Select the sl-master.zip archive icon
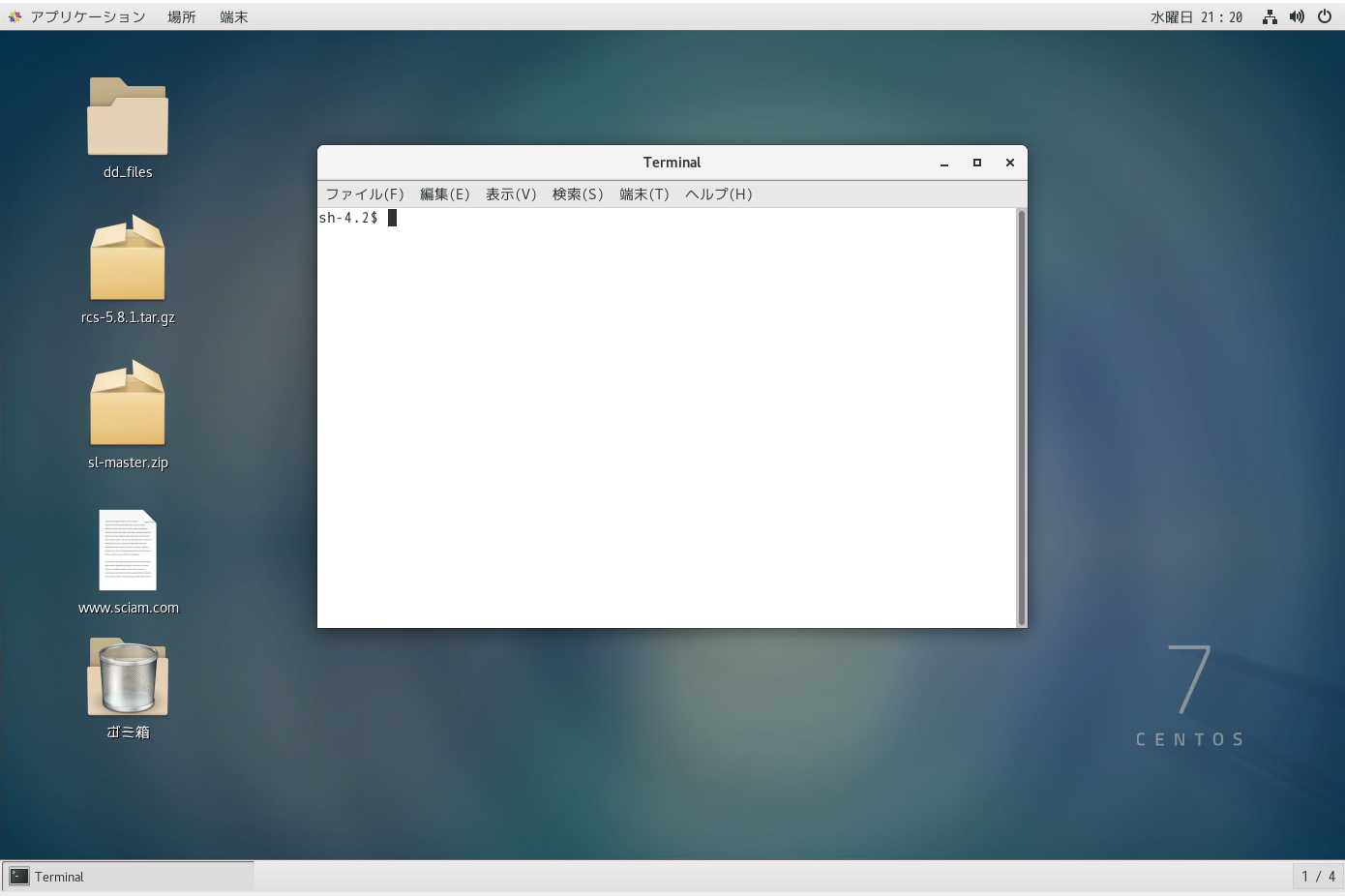 click(128, 404)
